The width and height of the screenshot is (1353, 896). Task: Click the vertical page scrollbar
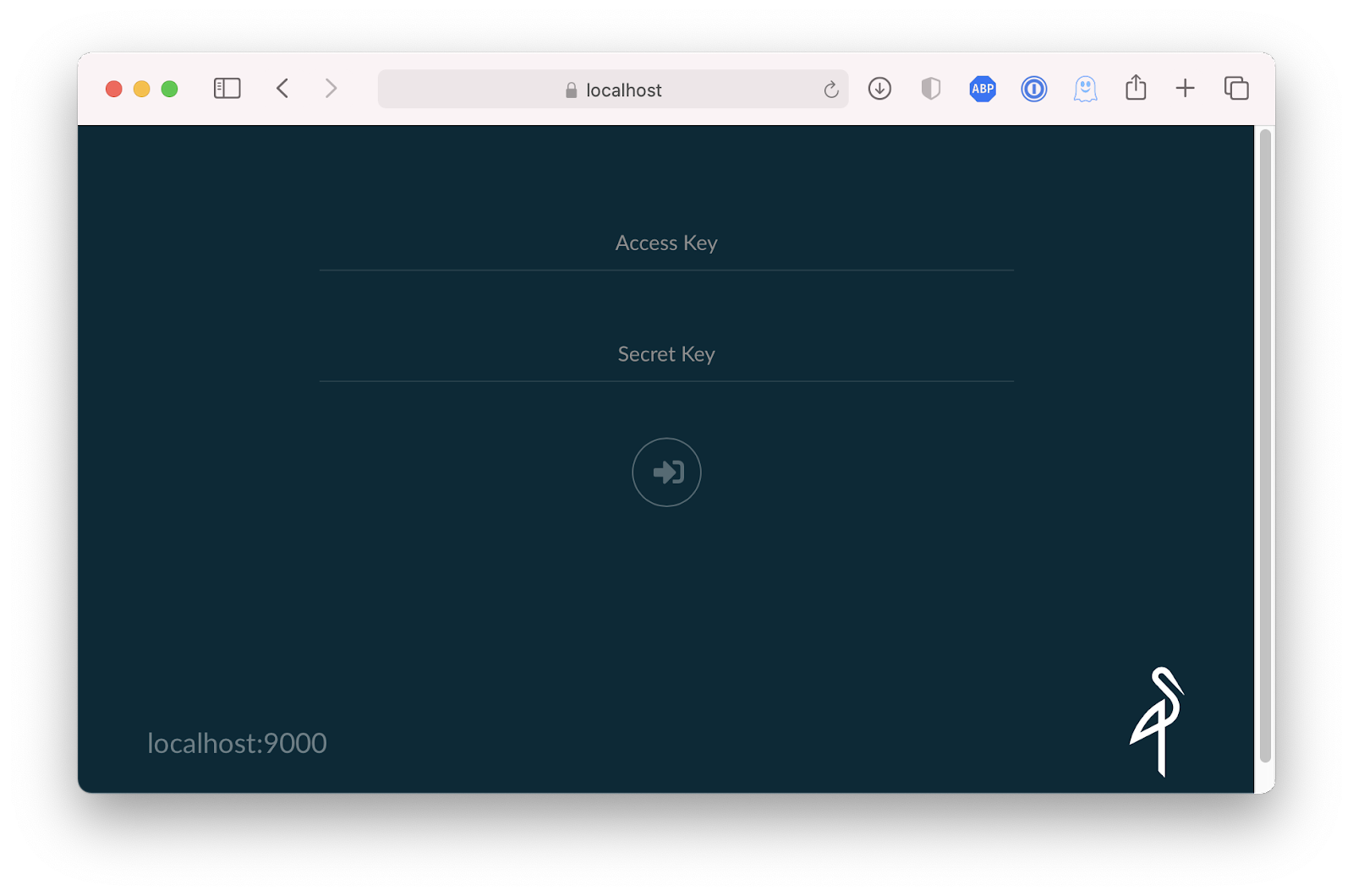[x=1264, y=444]
